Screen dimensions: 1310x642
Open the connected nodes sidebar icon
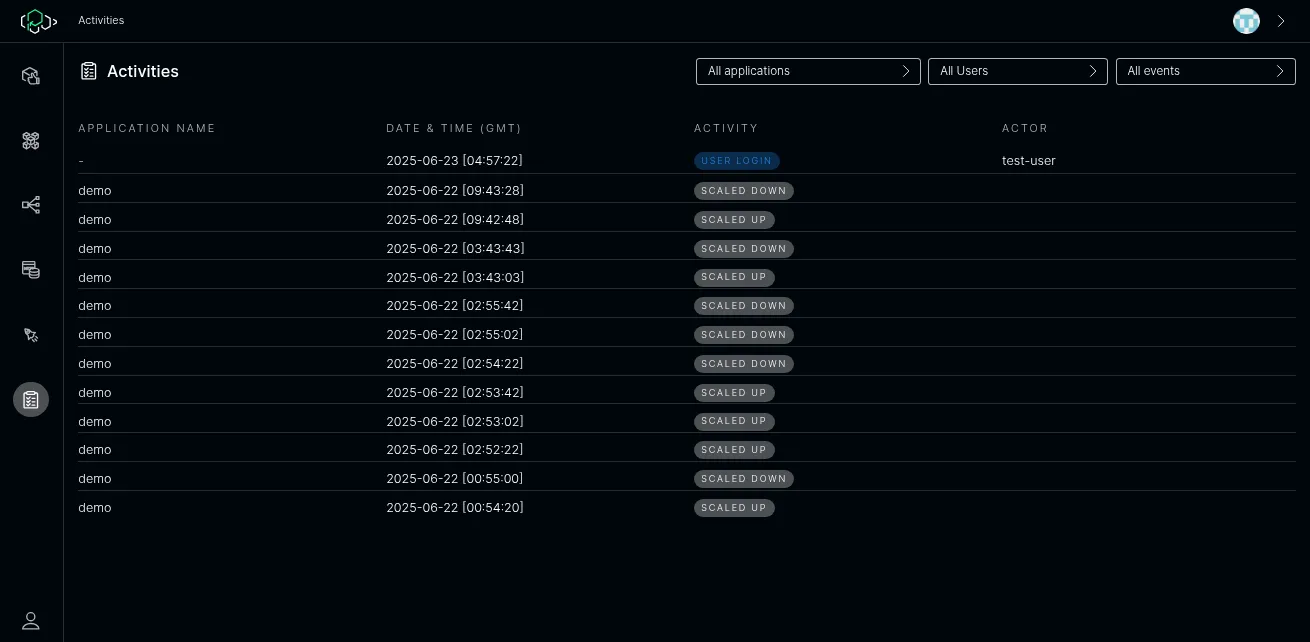point(31,205)
